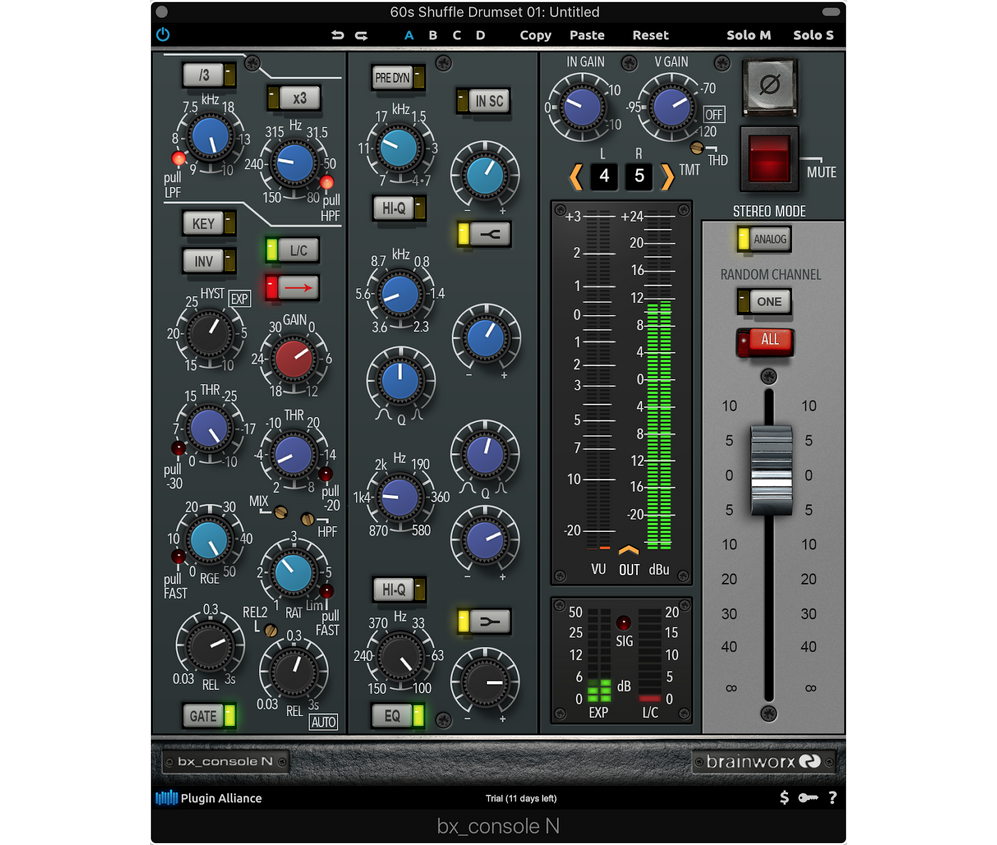
Task: Click the OUT meter mode arrow
Action: [628, 549]
